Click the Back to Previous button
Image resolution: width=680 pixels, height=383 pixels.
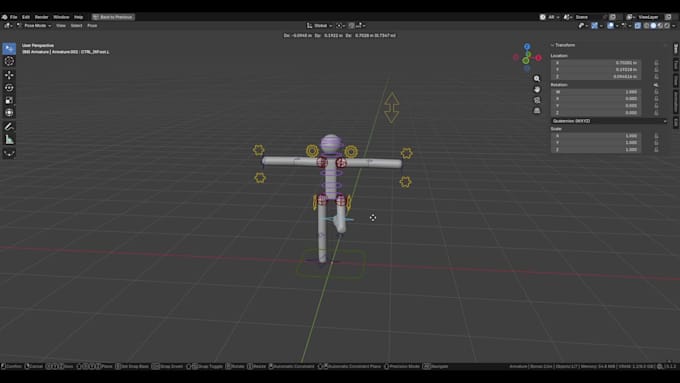113,17
